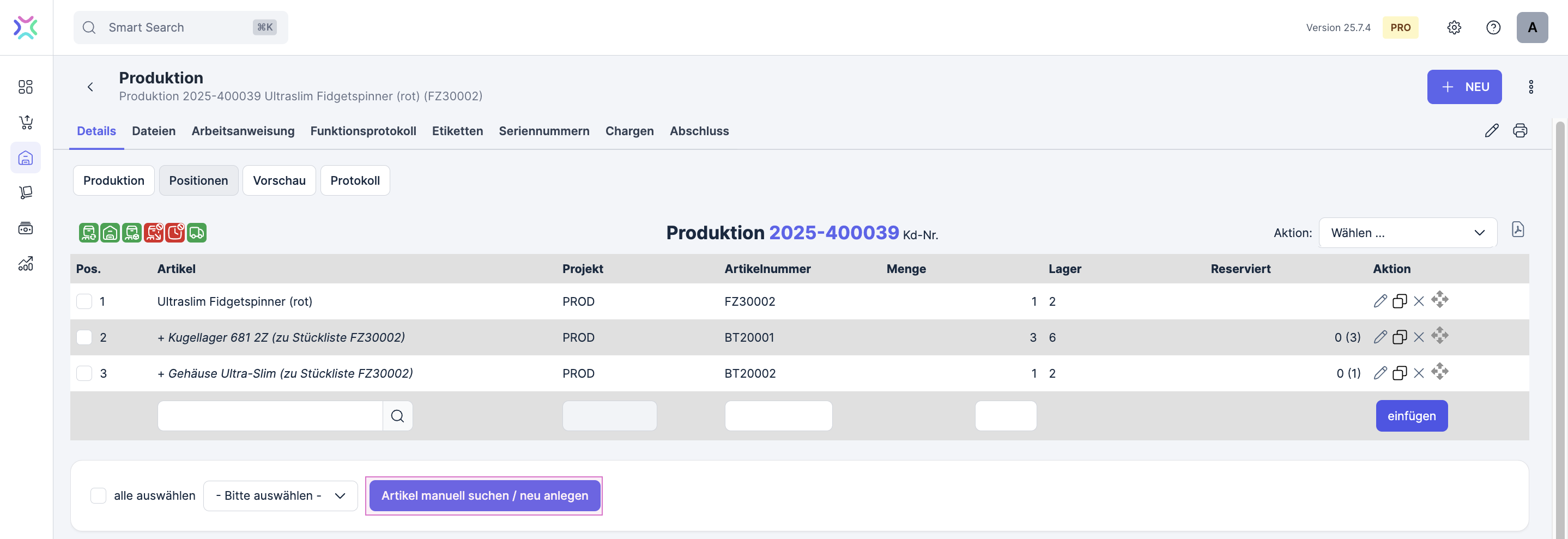This screenshot has width=1568, height=539.
Task: Copy the Ultraslim Fidgetspinner position row
Action: pos(1400,301)
